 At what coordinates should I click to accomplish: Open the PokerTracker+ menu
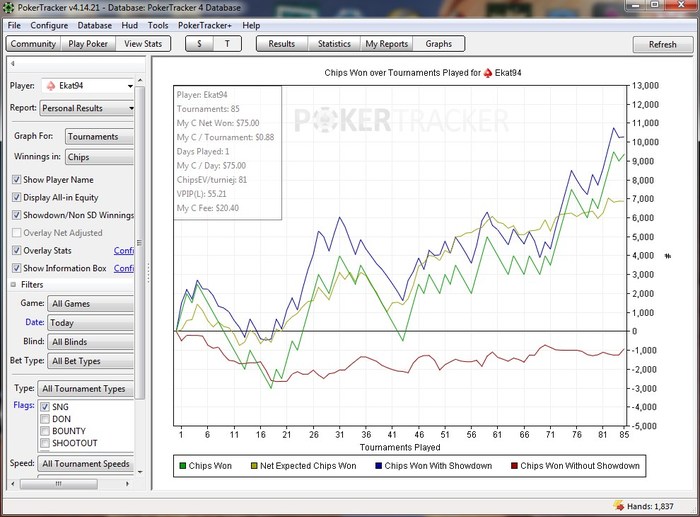(205, 25)
